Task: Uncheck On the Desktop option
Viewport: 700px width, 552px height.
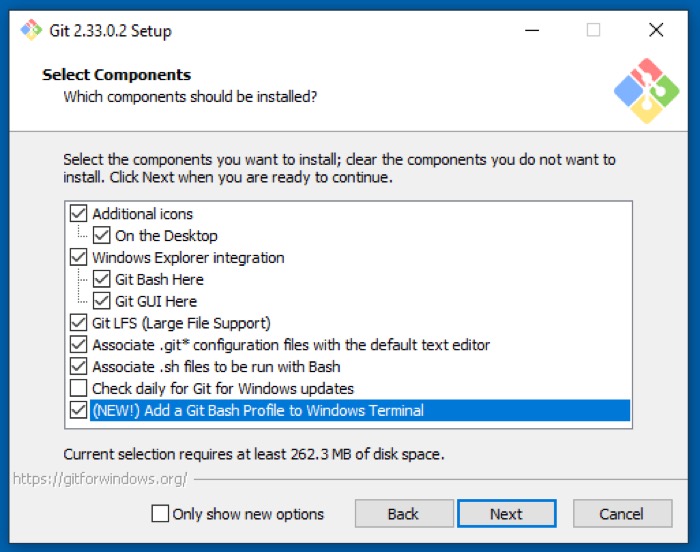Action: [x=101, y=236]
